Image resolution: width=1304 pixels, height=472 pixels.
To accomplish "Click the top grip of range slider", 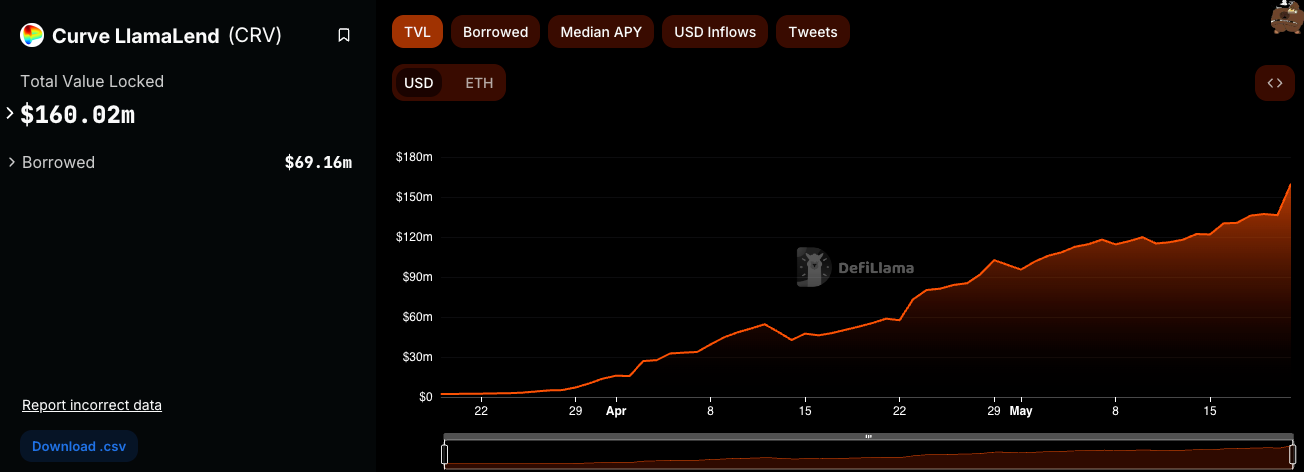I will (868, 437).
